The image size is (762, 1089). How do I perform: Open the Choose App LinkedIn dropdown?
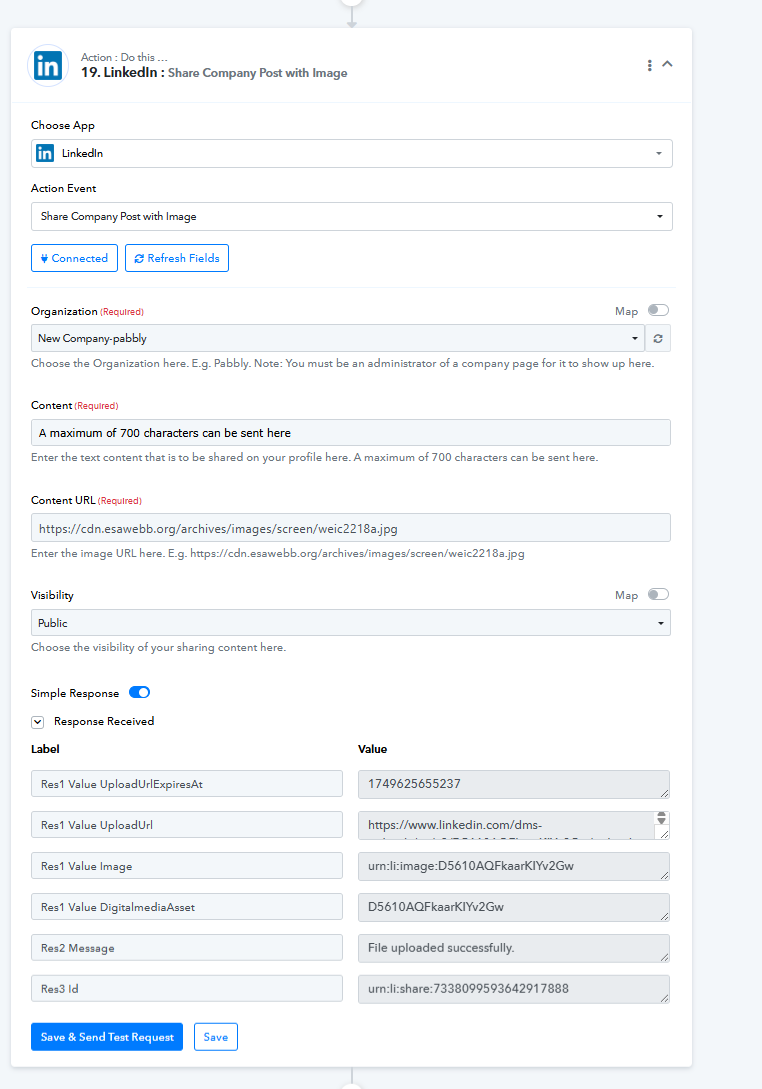pyautogui.click(x=351, y=153)
